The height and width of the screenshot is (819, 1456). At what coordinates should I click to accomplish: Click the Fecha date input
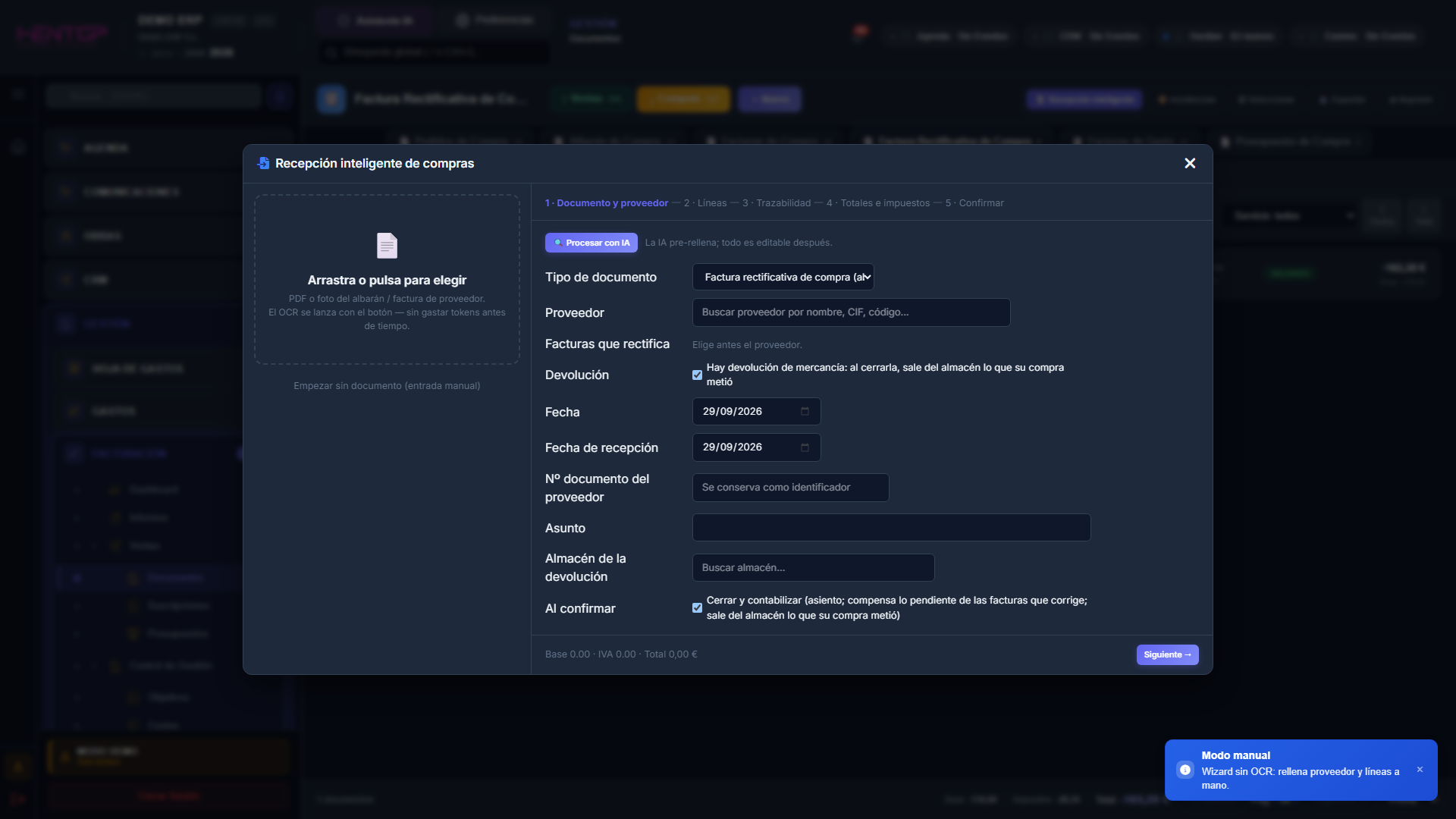pyautogui.click(x=756, y=411)
